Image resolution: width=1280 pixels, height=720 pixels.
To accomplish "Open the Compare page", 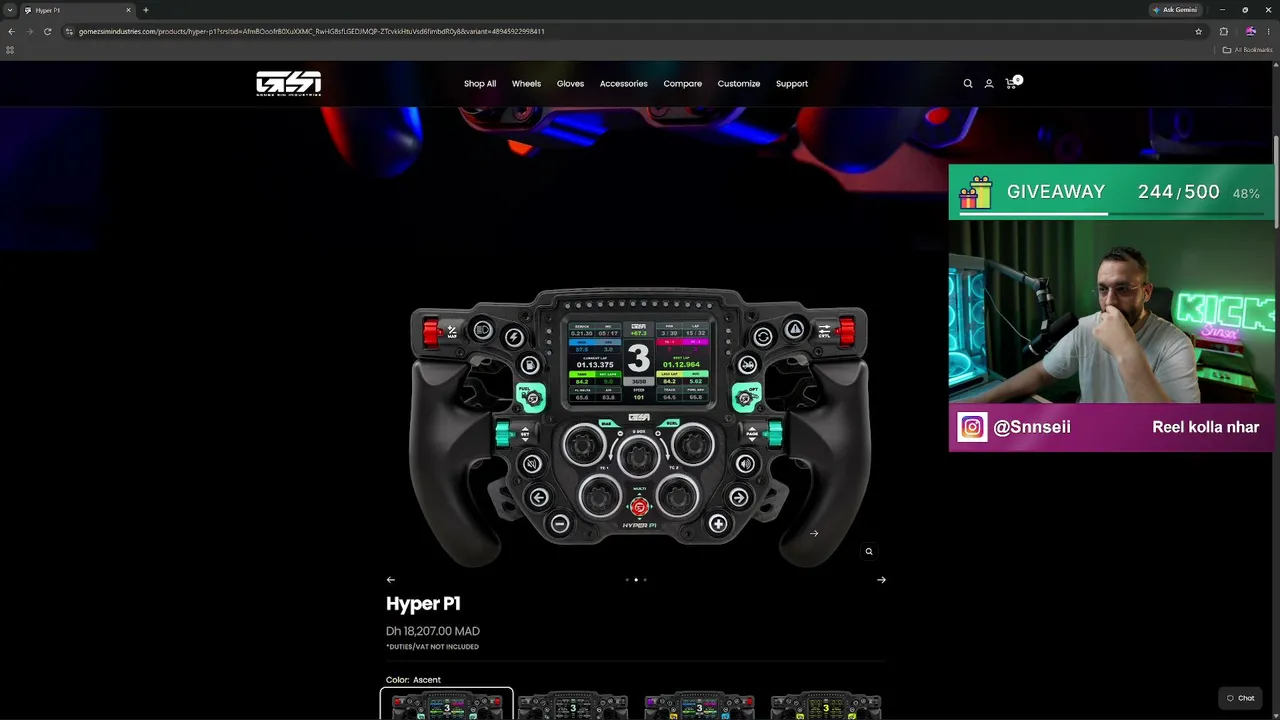I will click(x=683, y=84).
